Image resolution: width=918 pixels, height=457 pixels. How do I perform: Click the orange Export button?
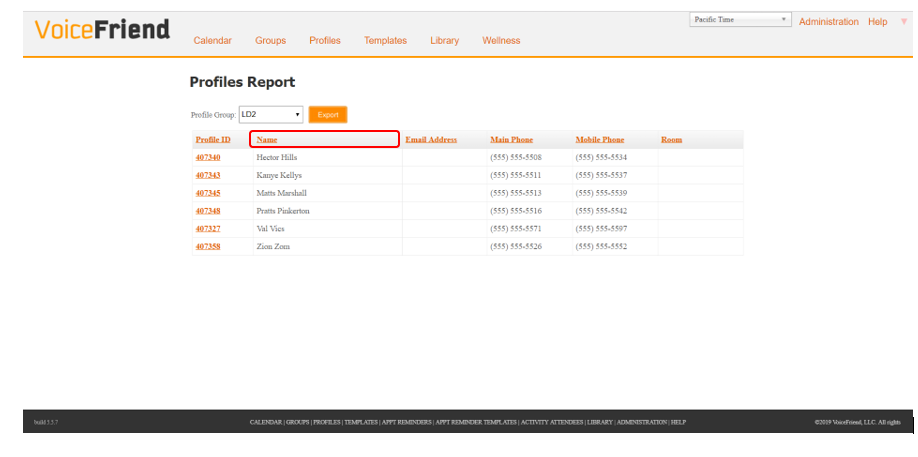point(328,115)
